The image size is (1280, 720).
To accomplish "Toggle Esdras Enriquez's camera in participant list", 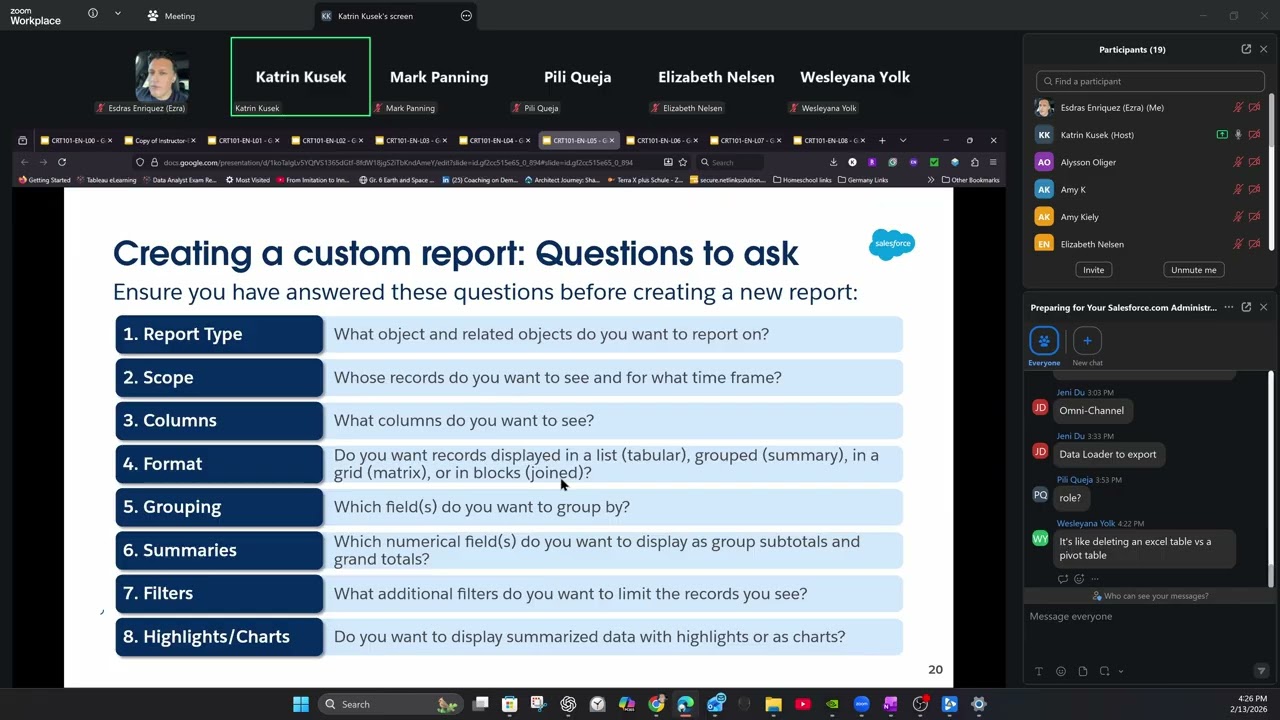I will (1254, 107).
